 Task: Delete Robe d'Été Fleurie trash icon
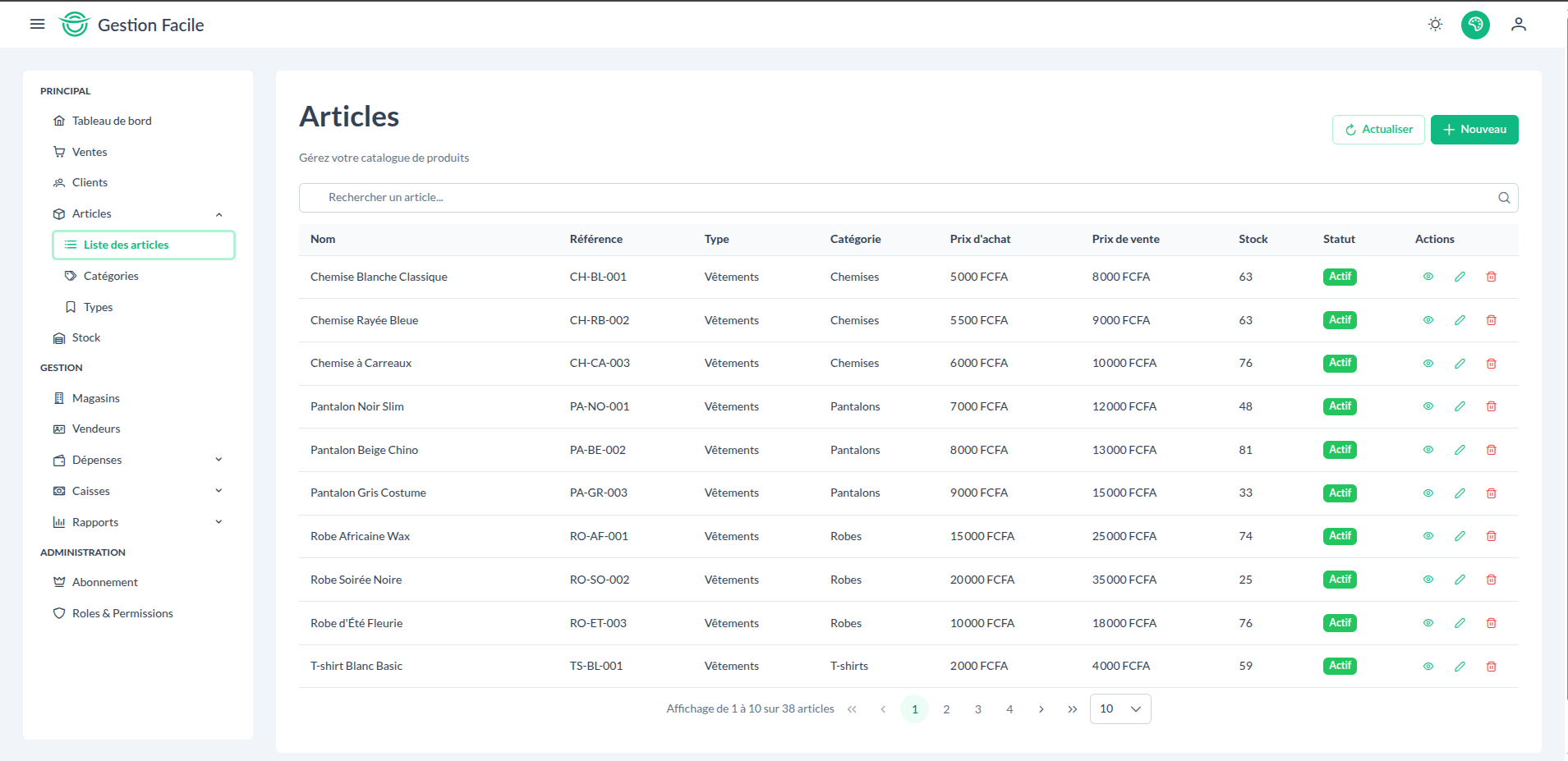pos(1491,623)
